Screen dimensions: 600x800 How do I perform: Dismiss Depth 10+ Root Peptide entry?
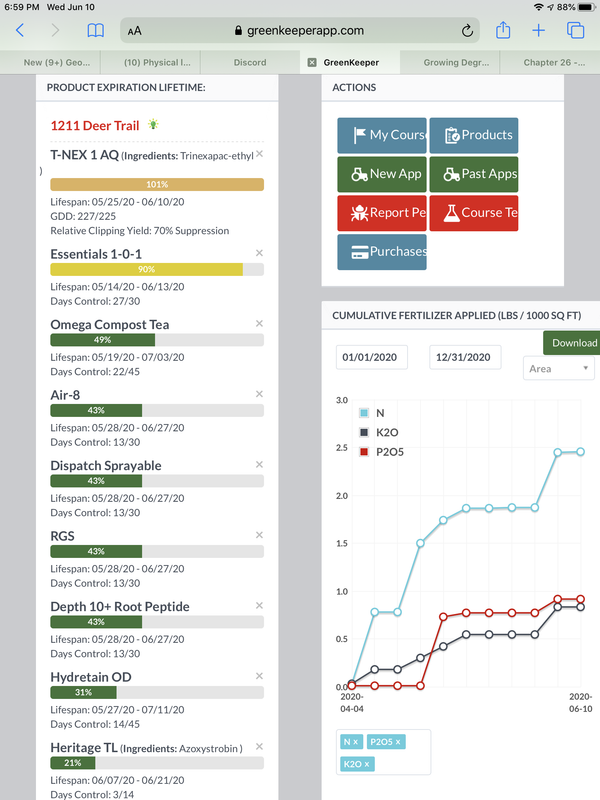point(259,605)
